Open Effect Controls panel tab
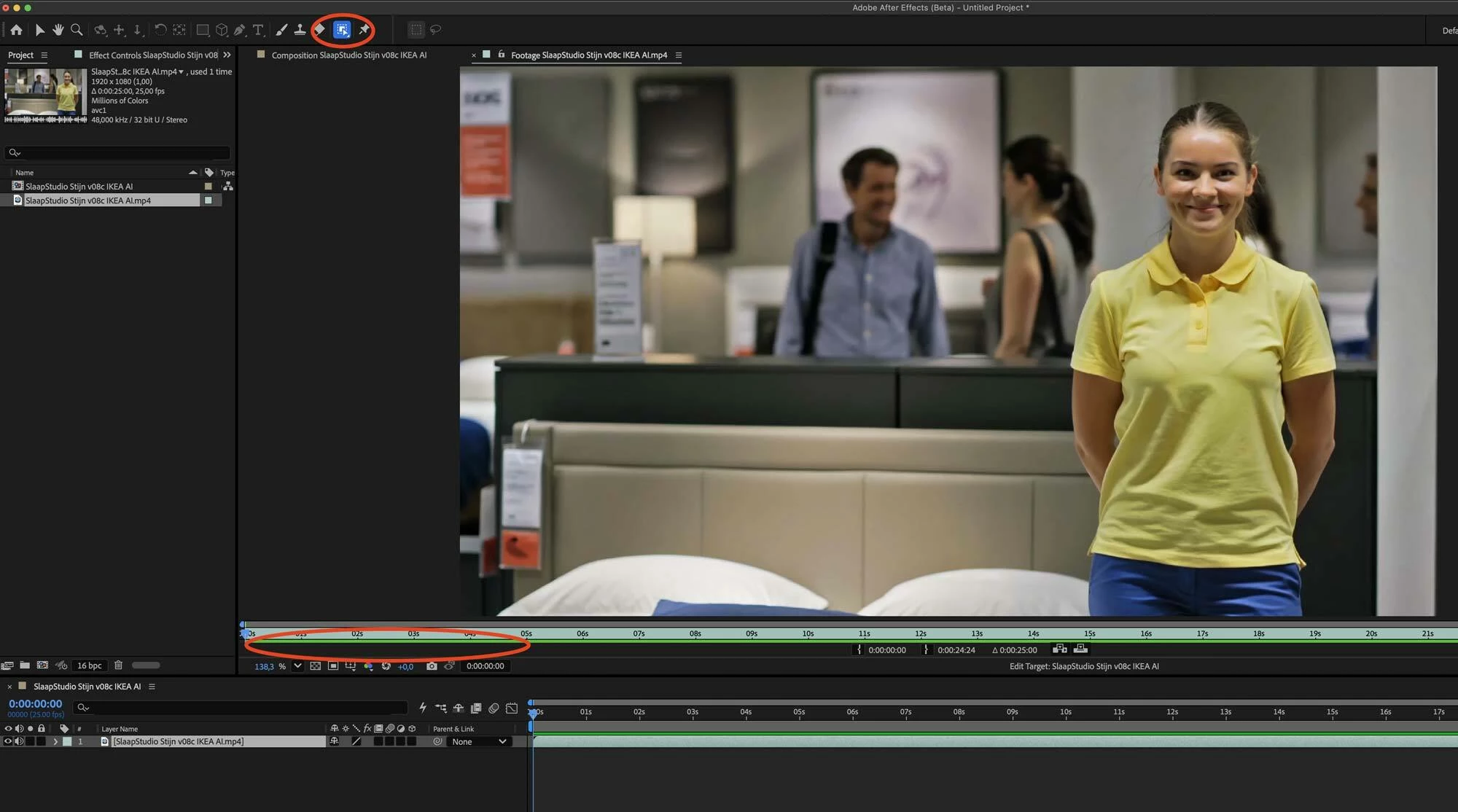 coord(153,55)
